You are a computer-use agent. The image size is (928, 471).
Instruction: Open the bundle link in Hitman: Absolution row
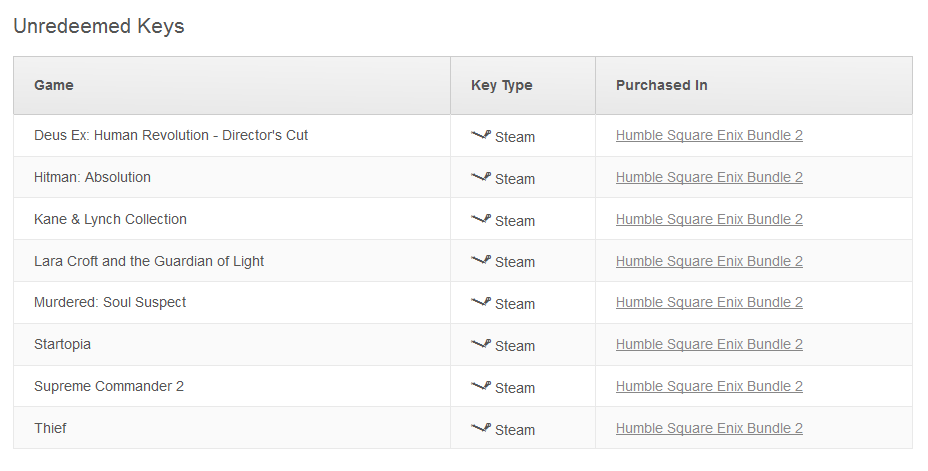click(709, 177)
